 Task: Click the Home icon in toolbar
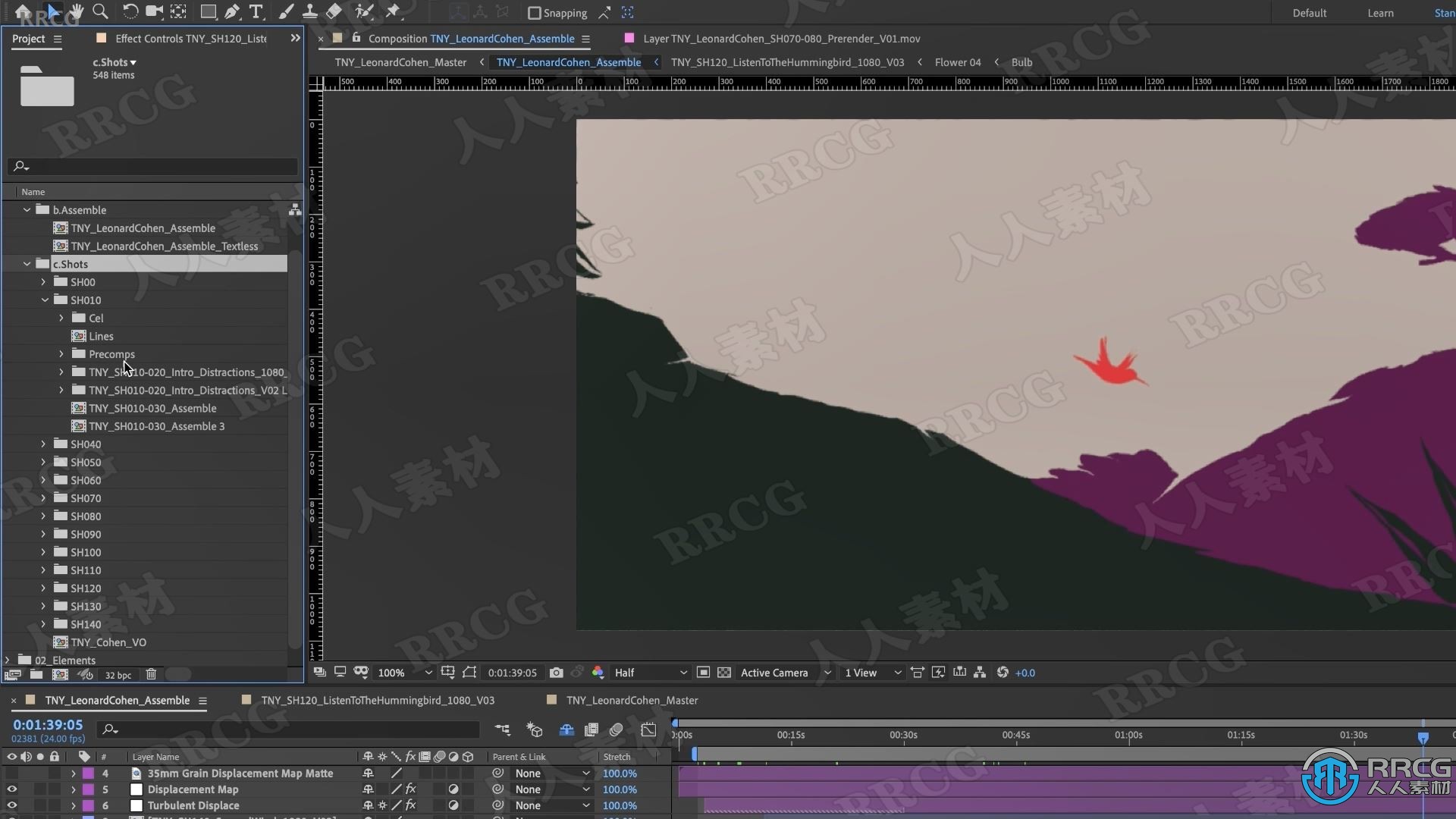(23, 11)
